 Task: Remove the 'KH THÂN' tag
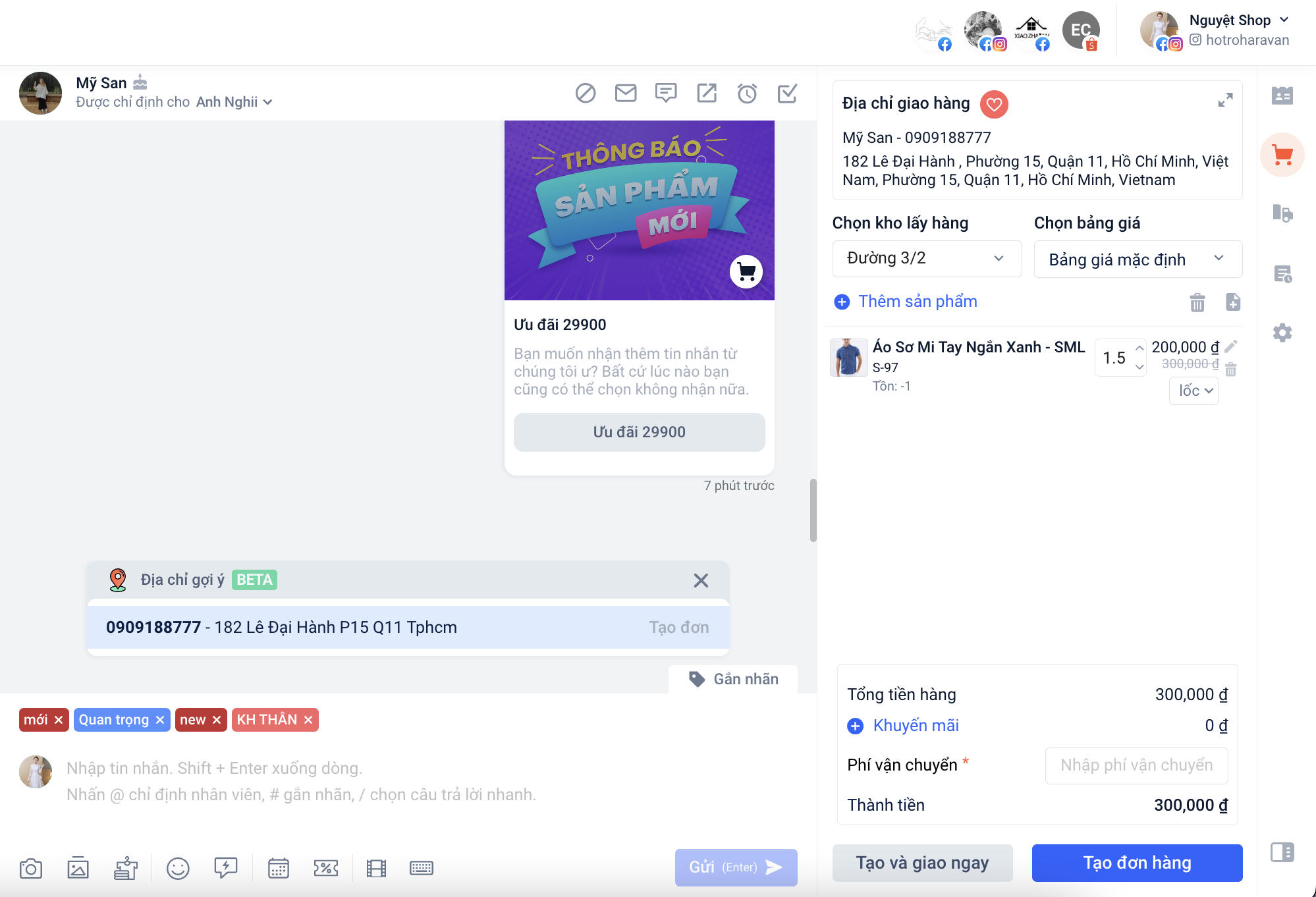pos(308,720)
